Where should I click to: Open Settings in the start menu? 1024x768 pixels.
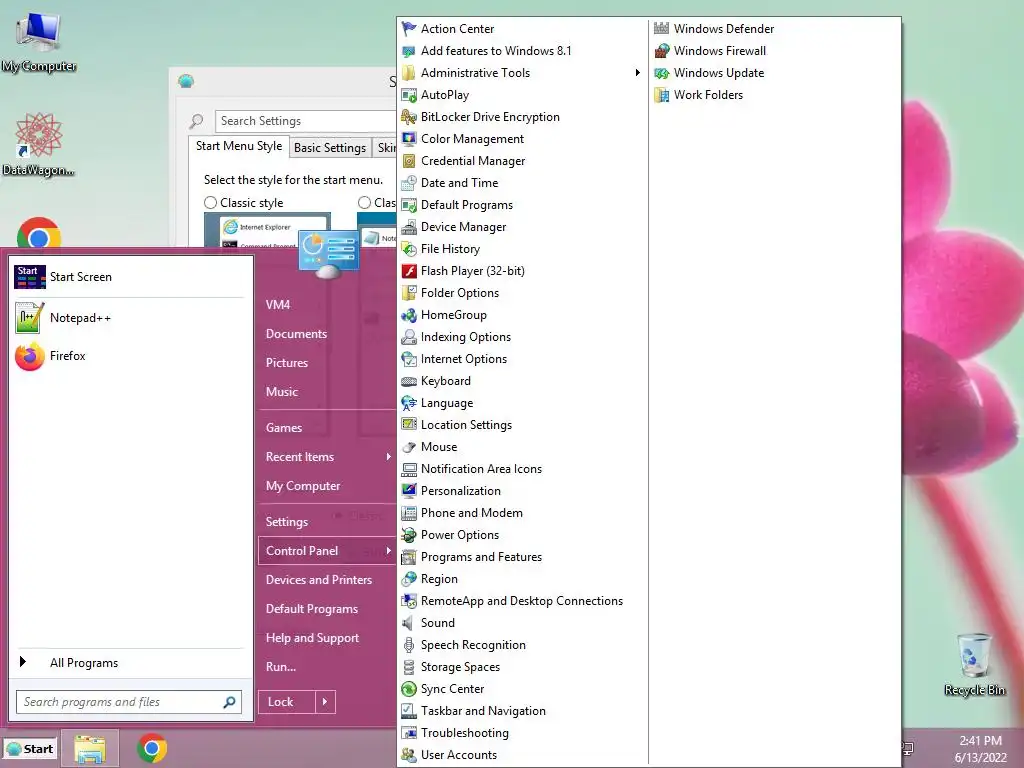(x=287, y=522)
